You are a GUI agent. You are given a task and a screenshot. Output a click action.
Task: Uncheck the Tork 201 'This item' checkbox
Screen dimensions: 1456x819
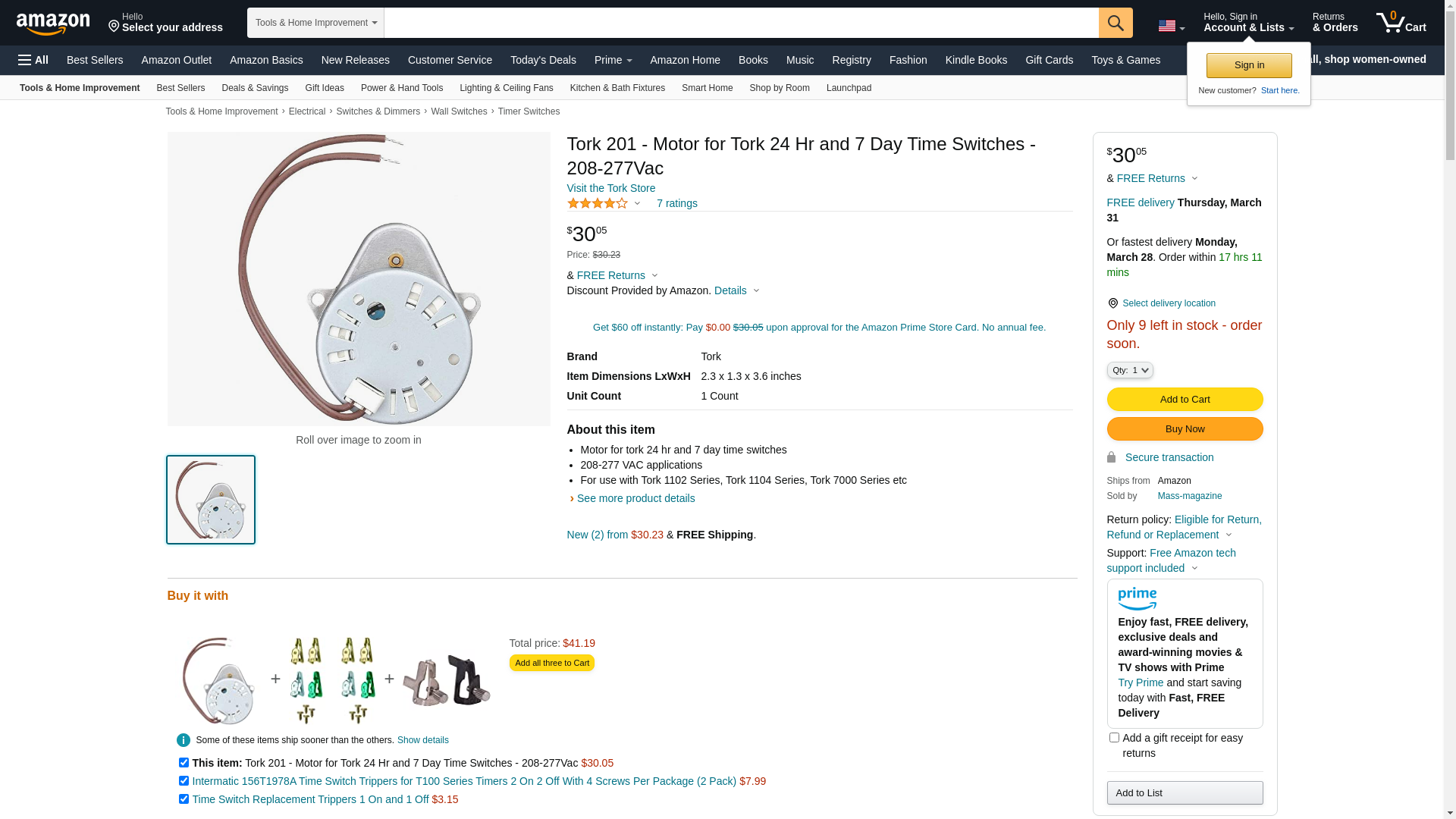pos(184,763)
